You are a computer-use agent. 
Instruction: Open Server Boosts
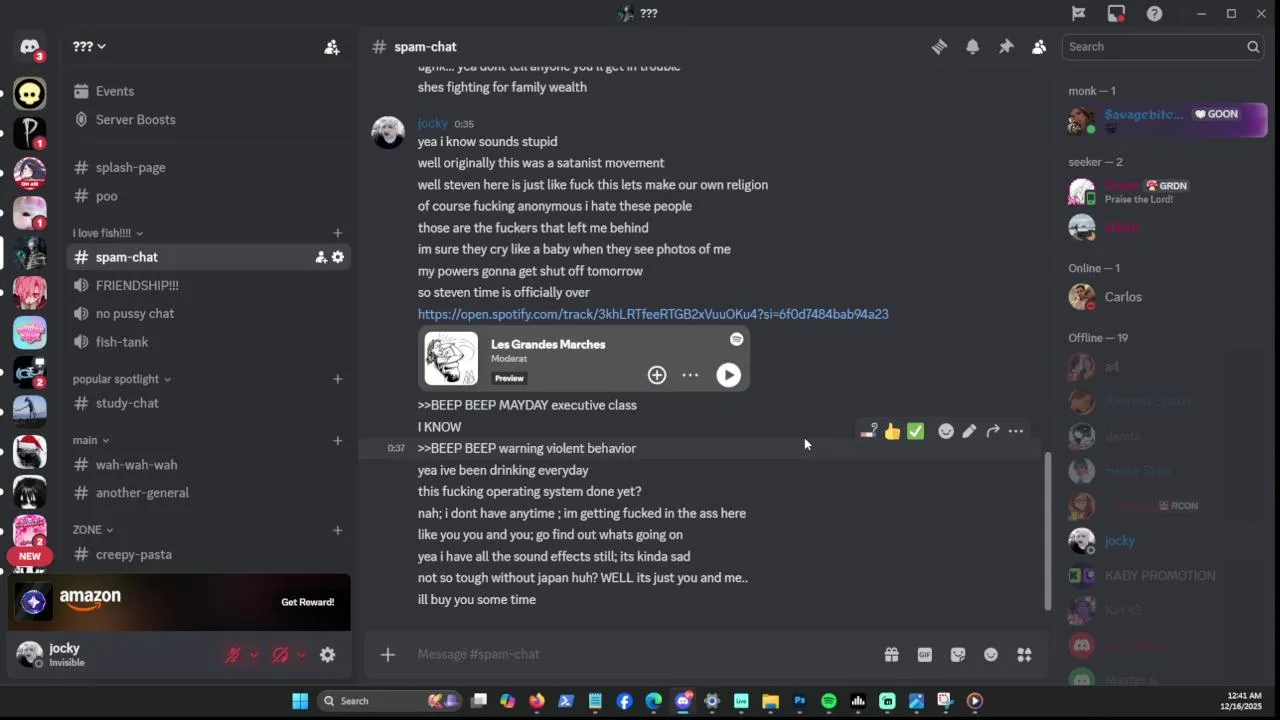208,119
